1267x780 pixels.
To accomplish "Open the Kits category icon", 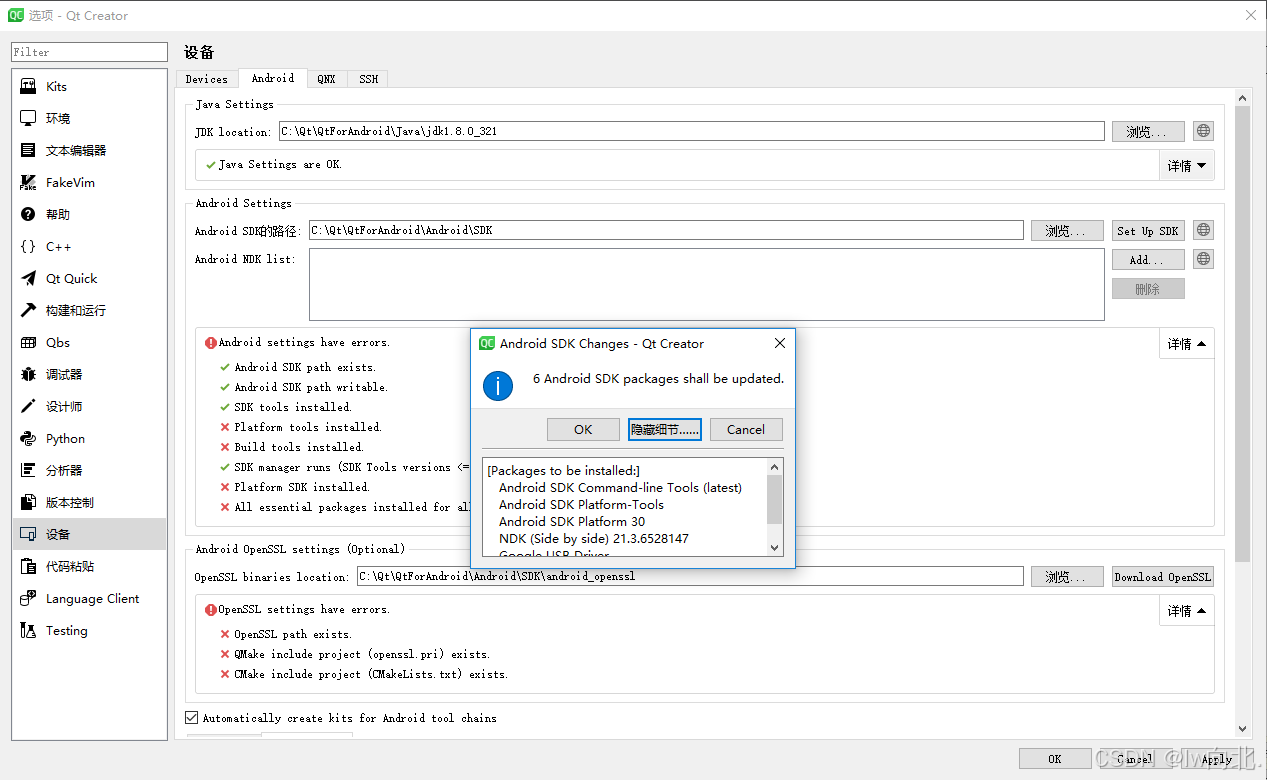I will [x=28, y=87].
